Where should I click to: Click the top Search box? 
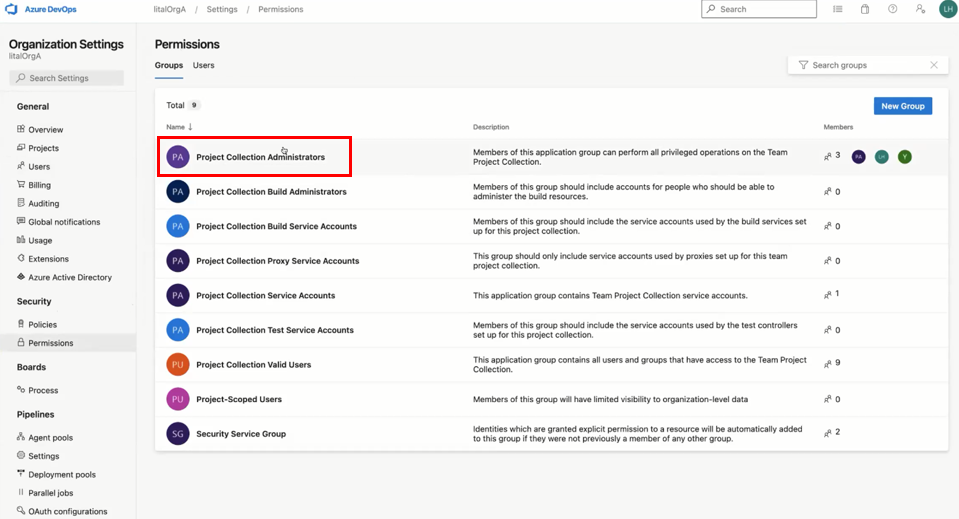[x=758, y=9]
